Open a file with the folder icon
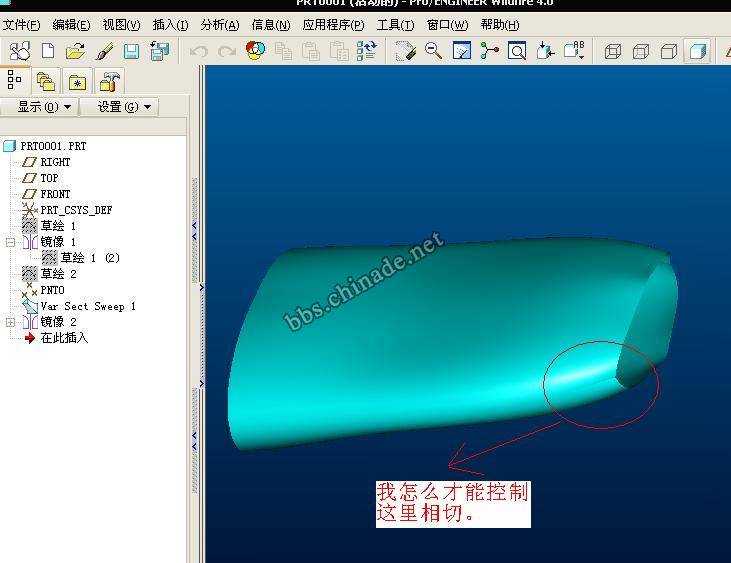 tap(76, 51)
